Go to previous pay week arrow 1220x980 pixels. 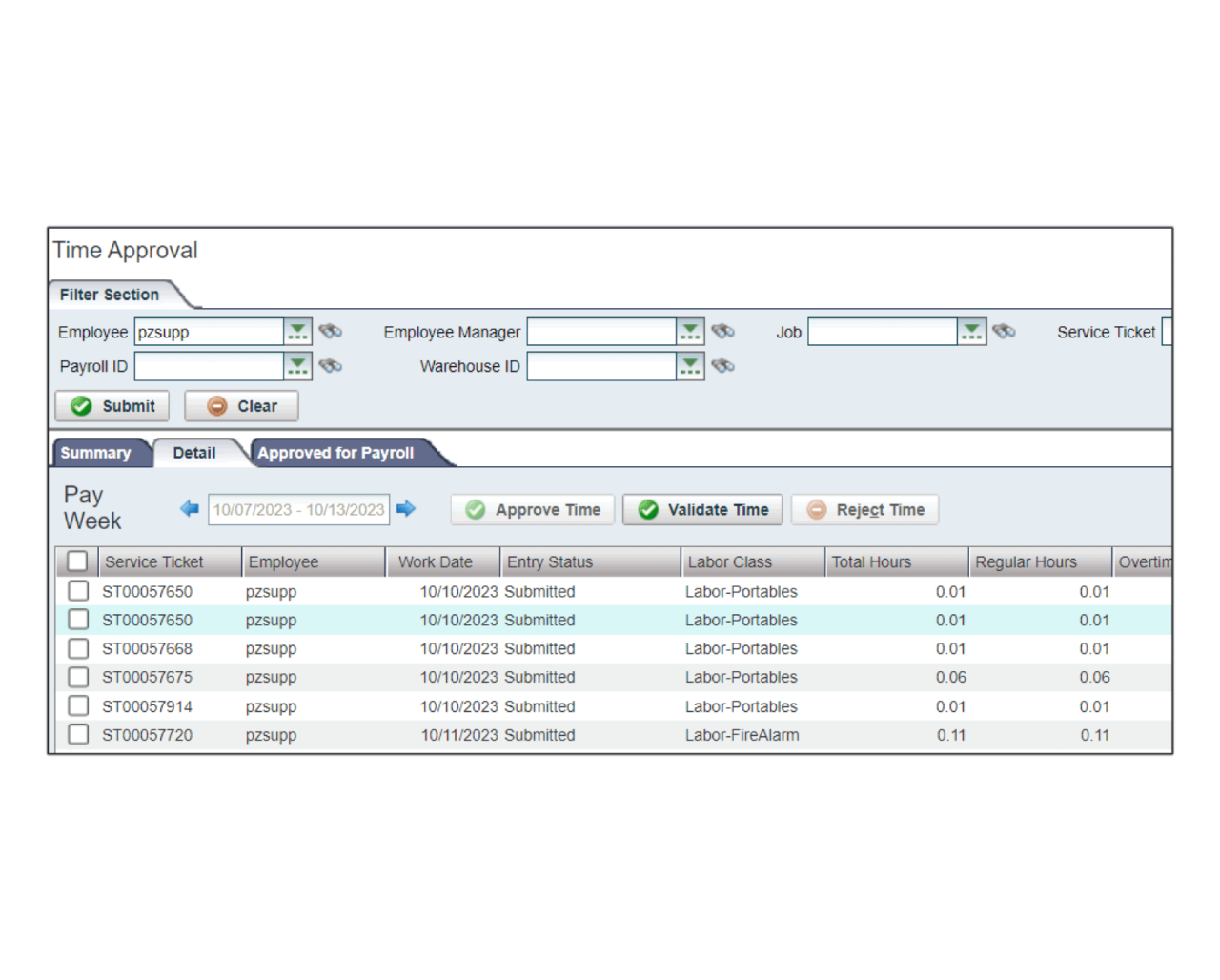pyautogui.click(x=189, y=509)
